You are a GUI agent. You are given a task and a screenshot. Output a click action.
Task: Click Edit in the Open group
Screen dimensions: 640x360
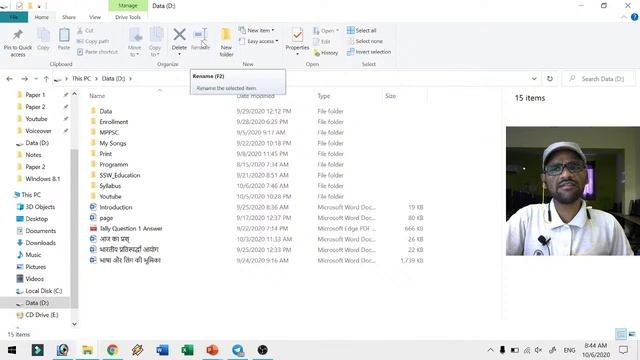[322, 41]
